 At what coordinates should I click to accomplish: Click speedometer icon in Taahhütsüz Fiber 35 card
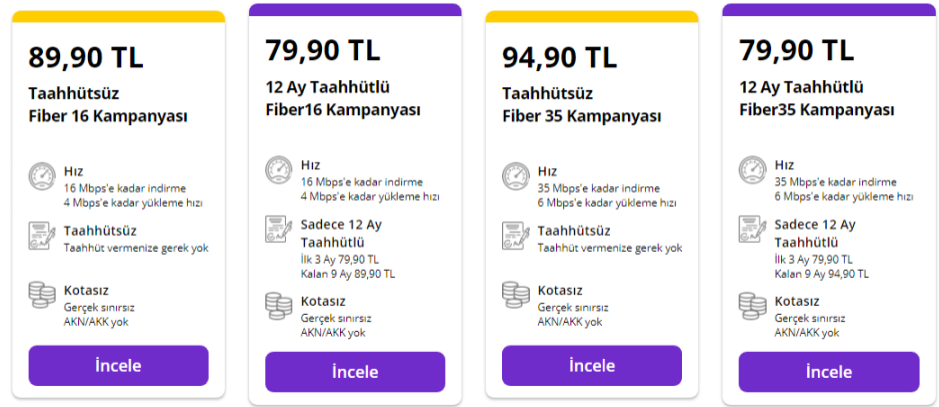coord(516,176)
